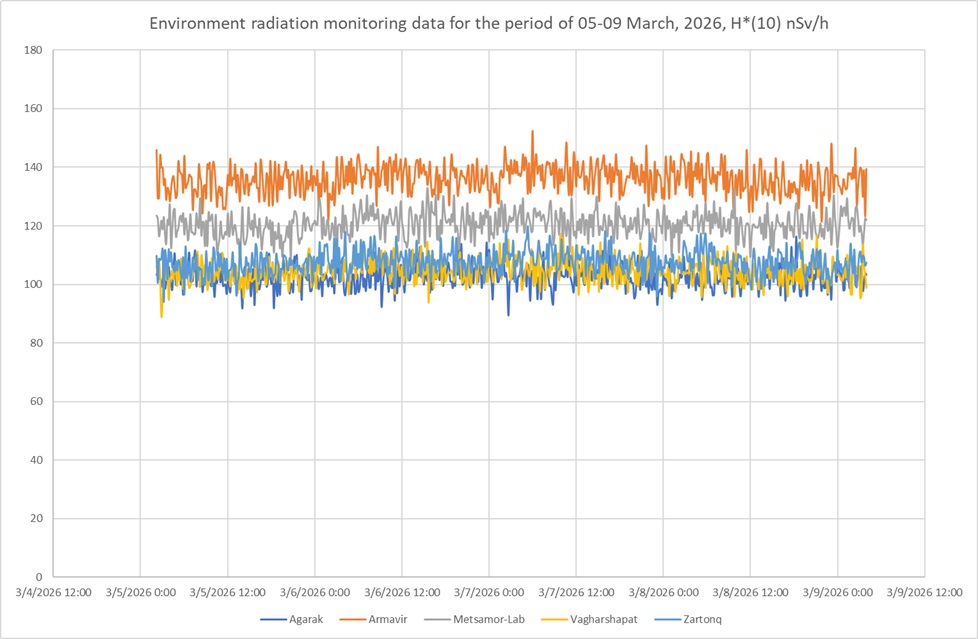978x639 pixels.
Task: Click the 60 value on the vertical axis
Action: point(35,401)
